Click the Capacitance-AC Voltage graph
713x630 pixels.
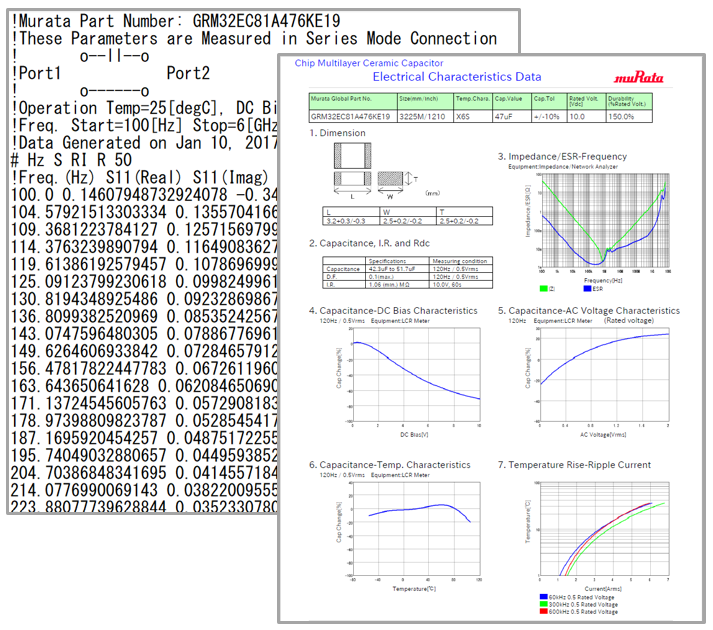tap(603, 374)
